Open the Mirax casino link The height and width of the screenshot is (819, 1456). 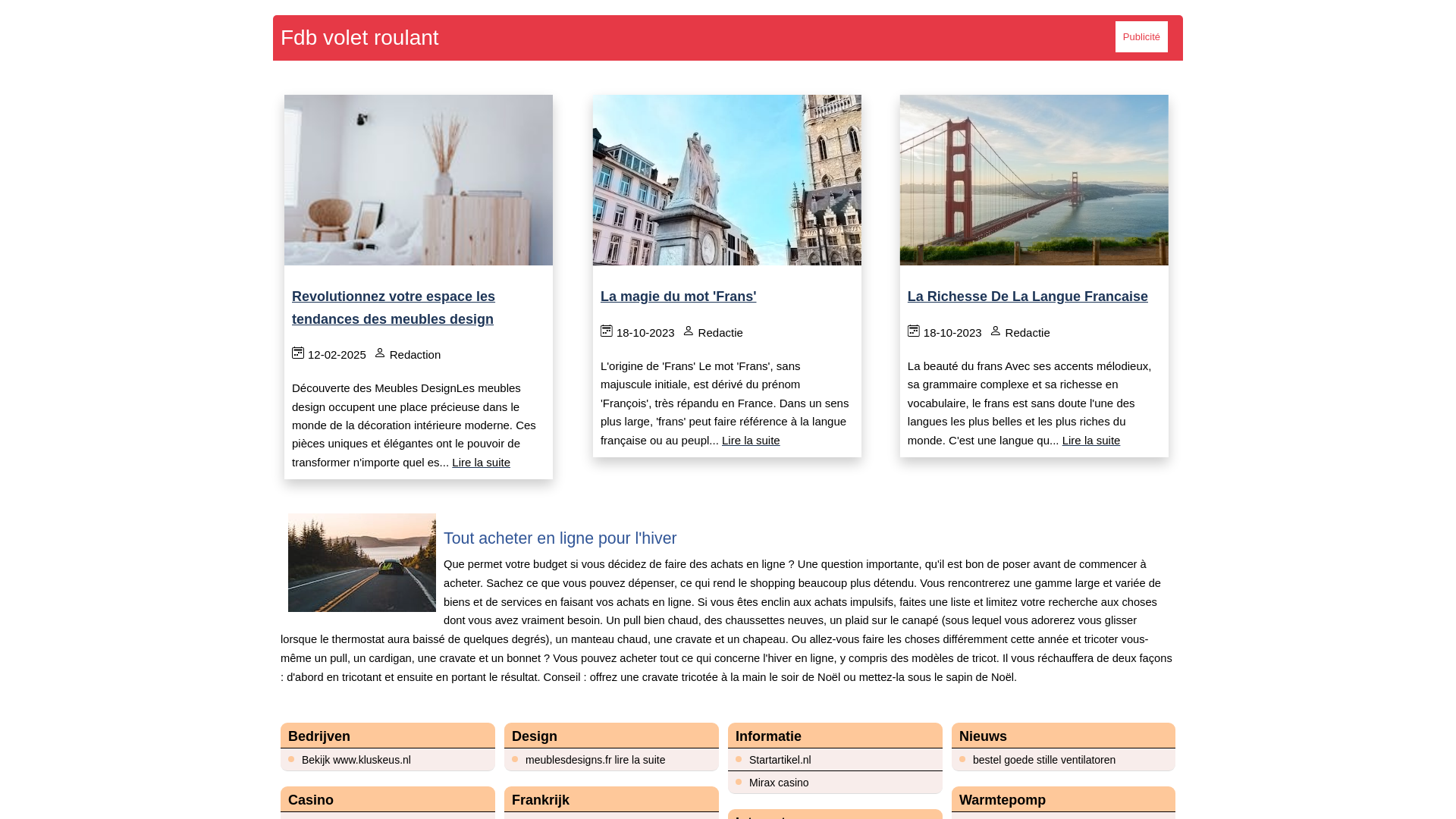pos(779,783)
